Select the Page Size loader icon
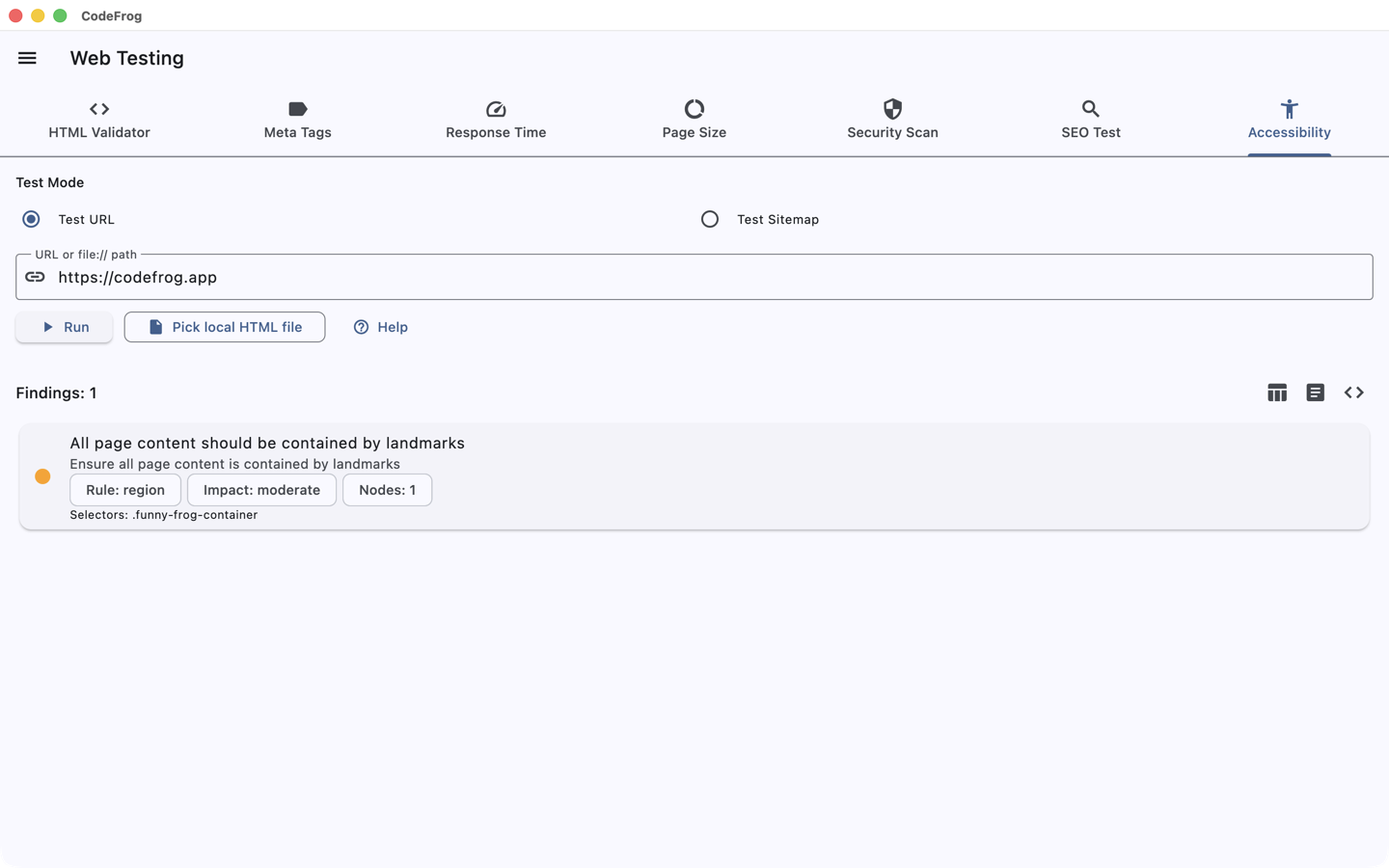The height and width of the screenshot is (868, 1389). pos(694,109)
